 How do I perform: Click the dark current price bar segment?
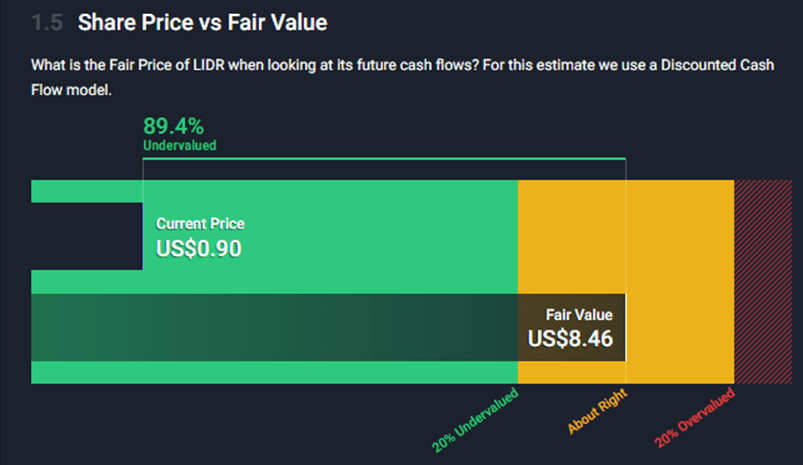[x=87, y=236]
